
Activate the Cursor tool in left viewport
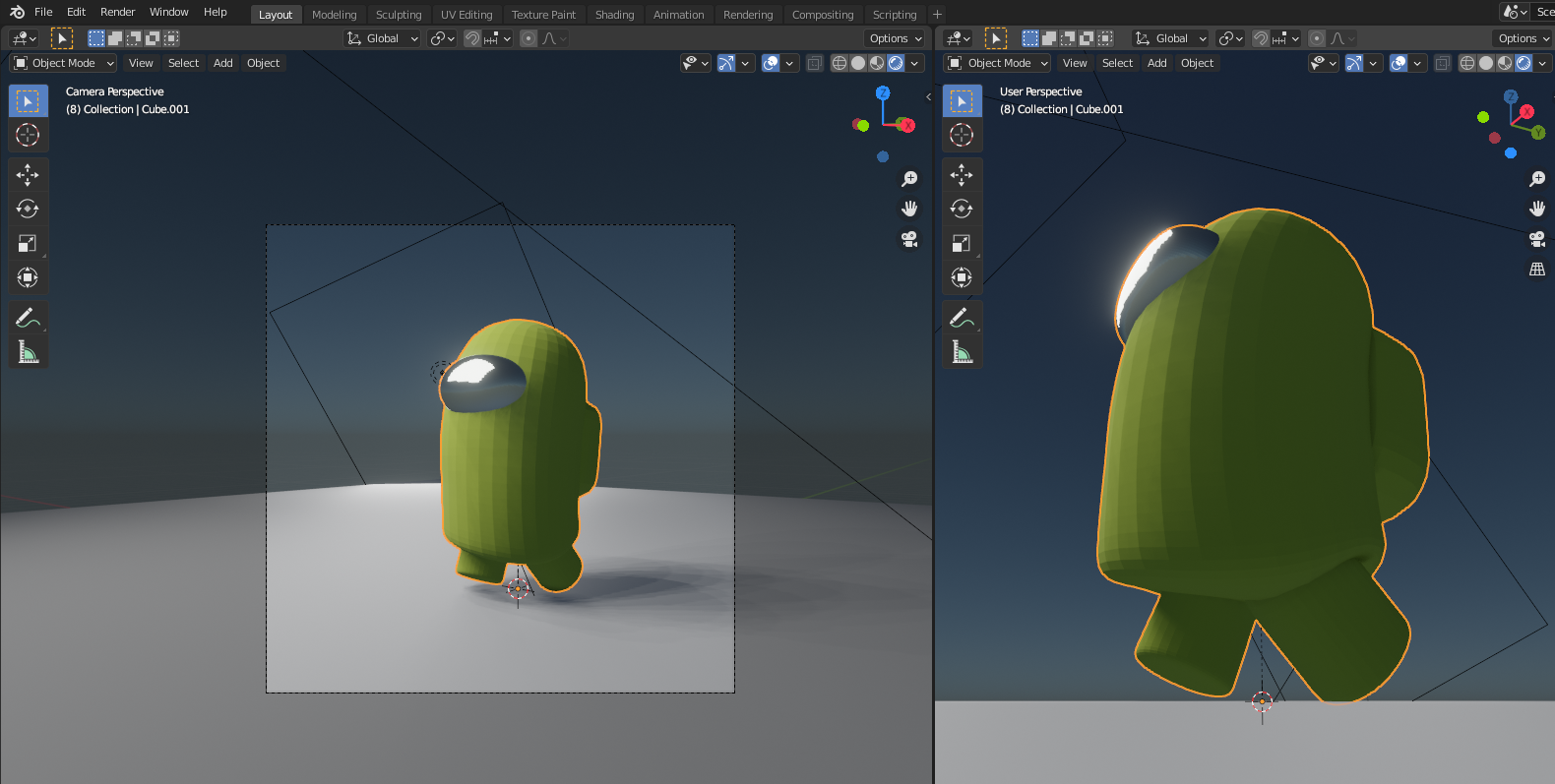pyautogui.click(x=28, y=135)
